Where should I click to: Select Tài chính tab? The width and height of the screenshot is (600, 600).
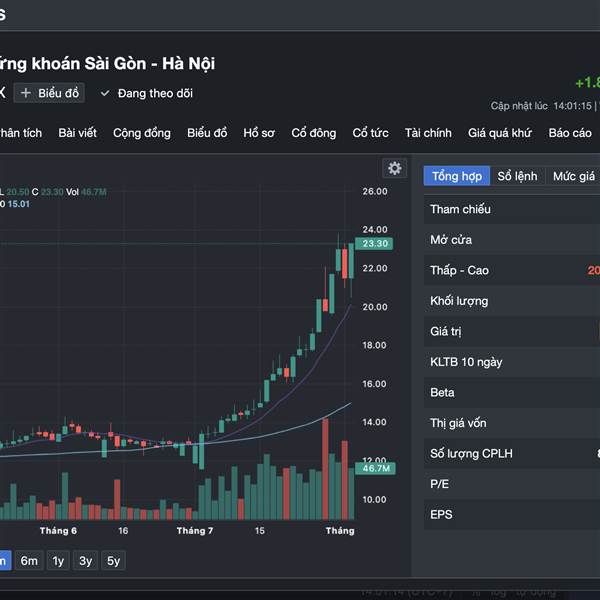pos(428,133)
